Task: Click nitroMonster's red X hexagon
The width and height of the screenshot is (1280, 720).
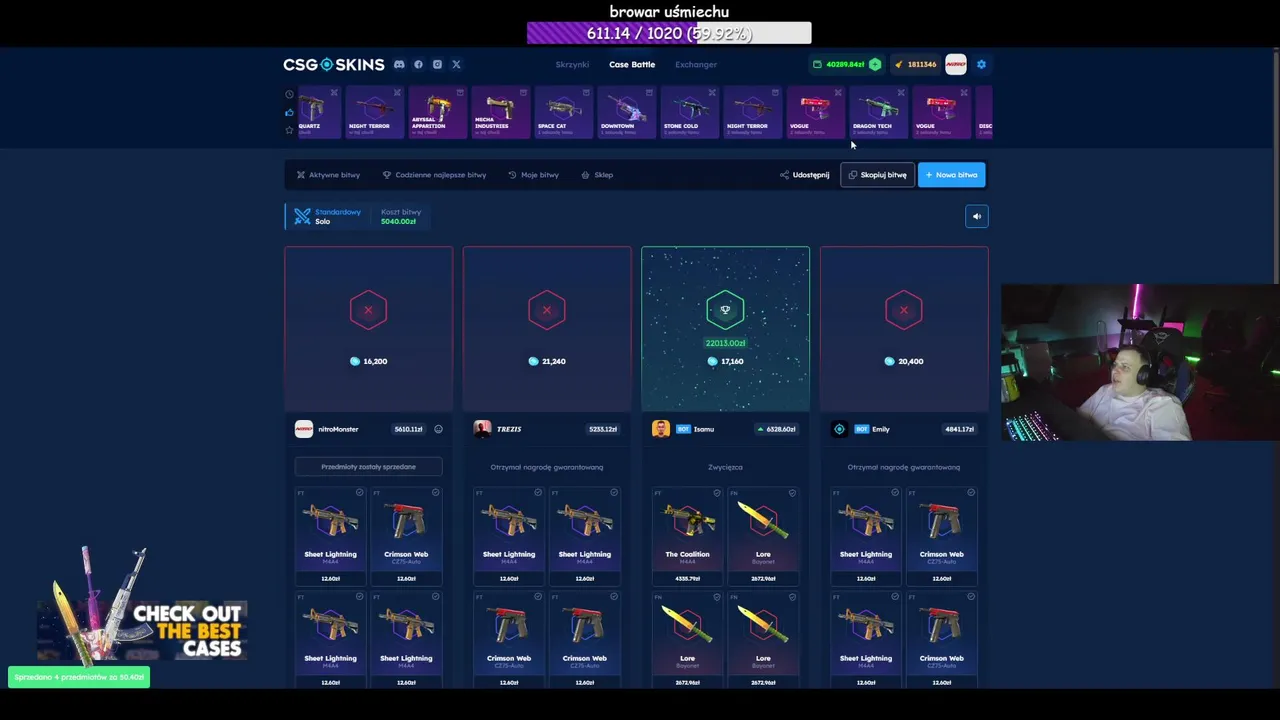Action: [368, 310]
